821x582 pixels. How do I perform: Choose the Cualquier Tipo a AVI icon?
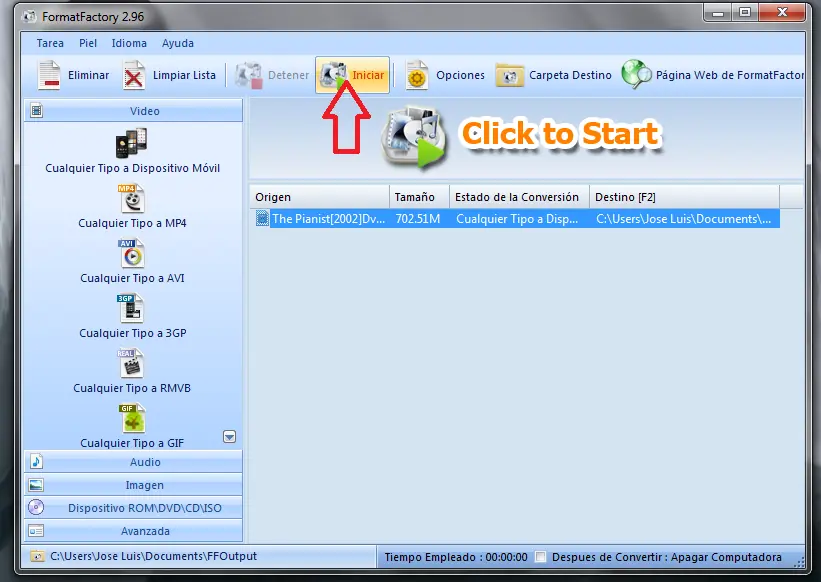pos(132,254)
